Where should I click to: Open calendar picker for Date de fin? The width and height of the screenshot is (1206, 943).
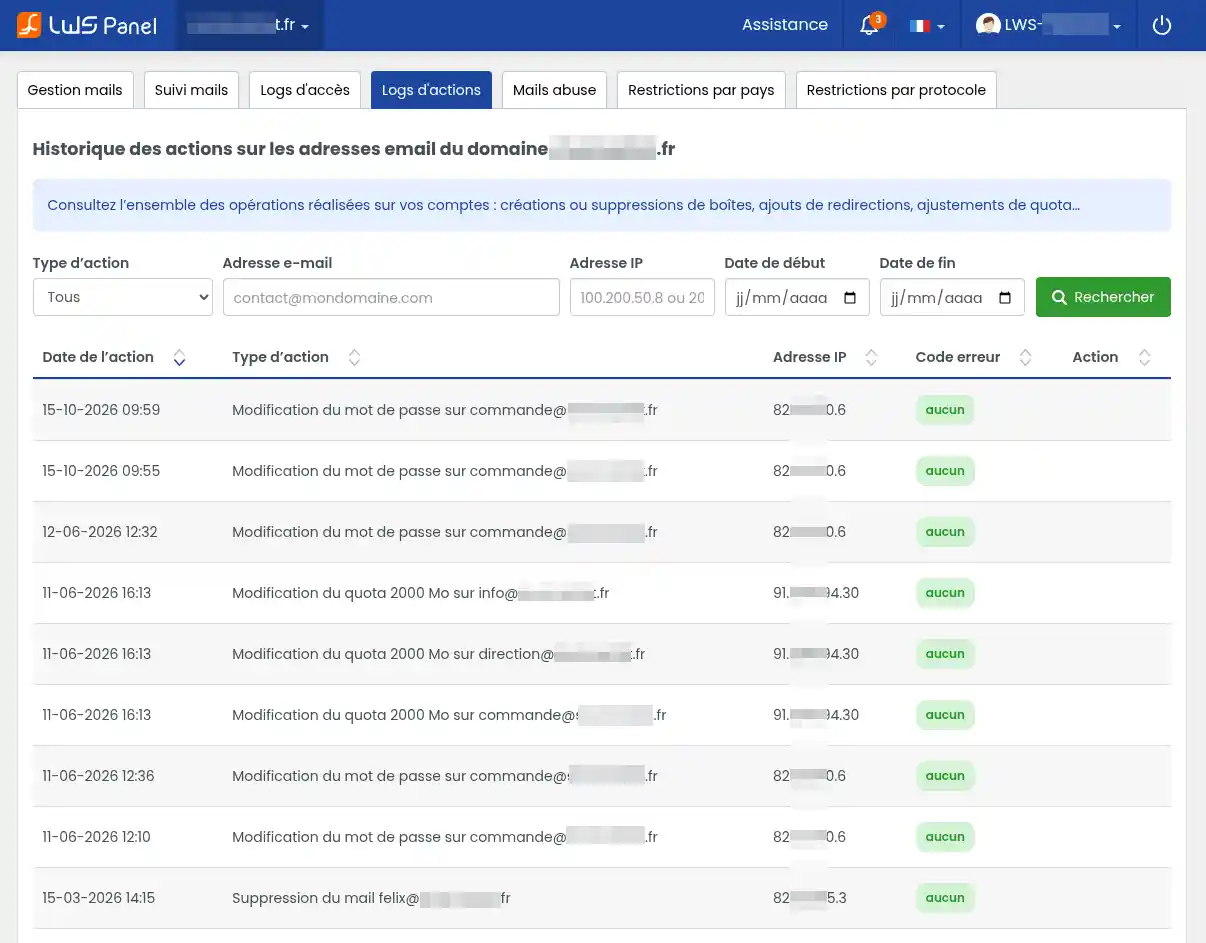click(1005, 298)
